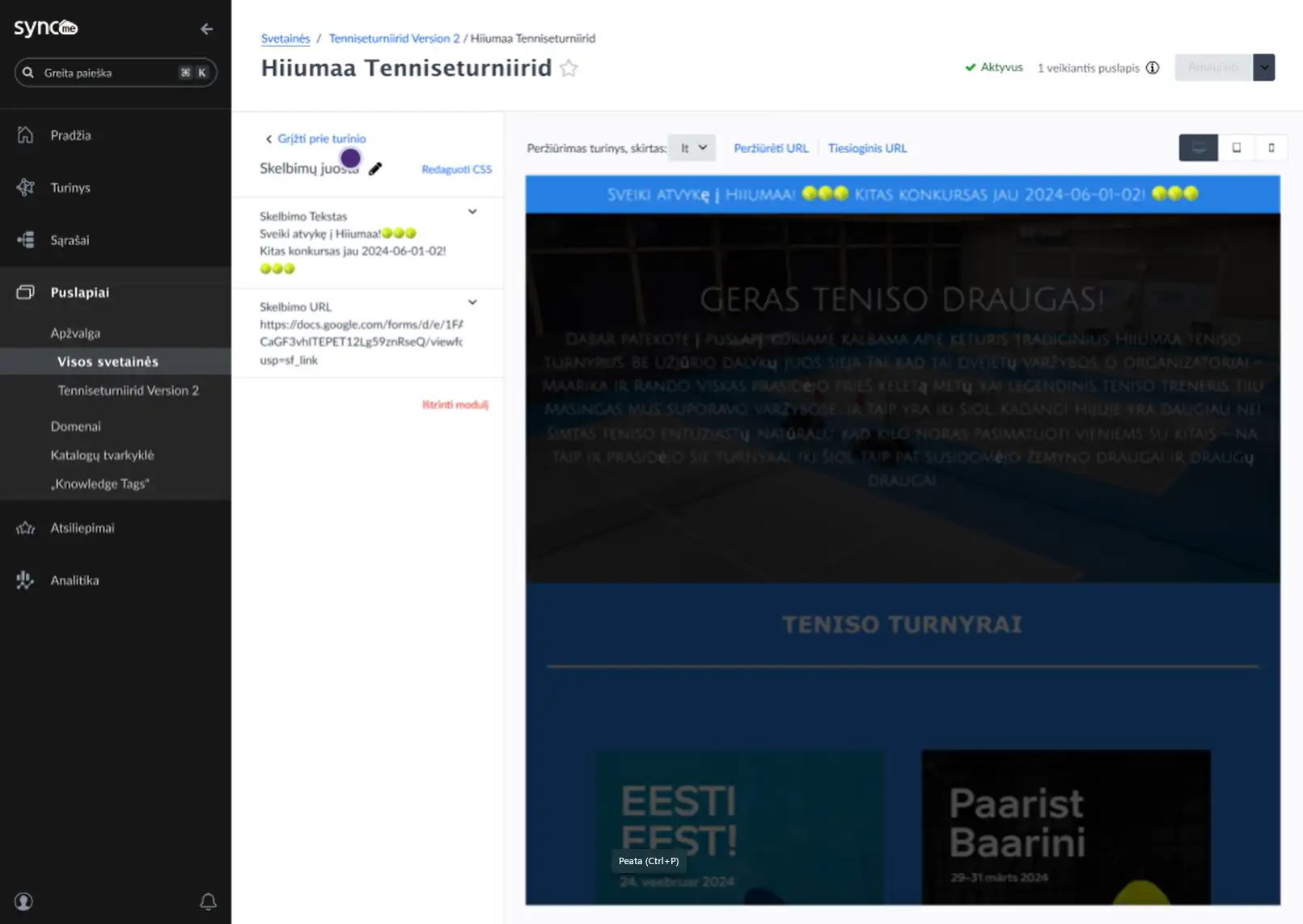This screenshot has height=924, width=1303.
Task: Click GERAS TENISO DRAUGAS heading in preview
Action: (x=902, y=299)
